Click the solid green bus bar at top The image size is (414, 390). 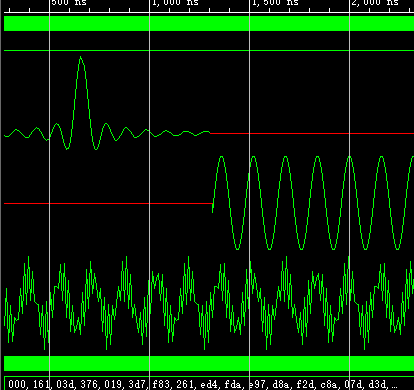click(x=209, y=23)
